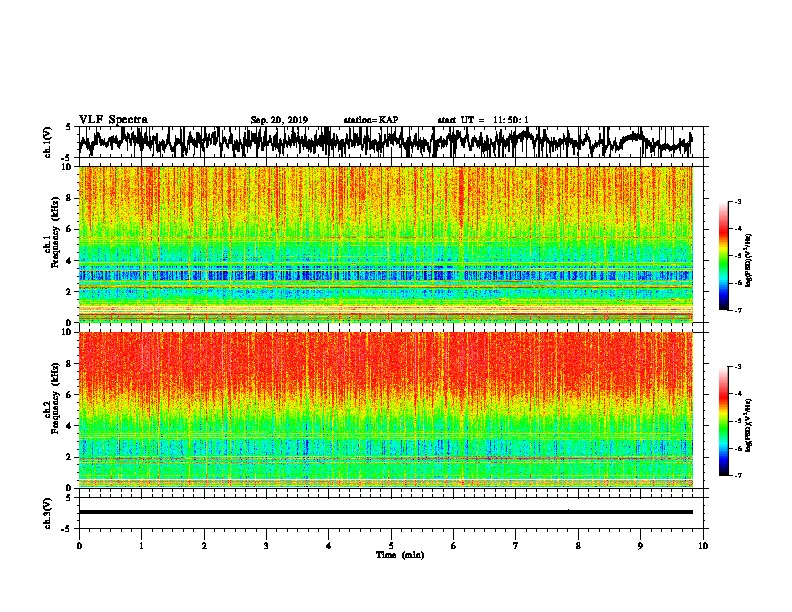Click the time axis tick label "10"
The image size is (792, 612).
[703, 546]
